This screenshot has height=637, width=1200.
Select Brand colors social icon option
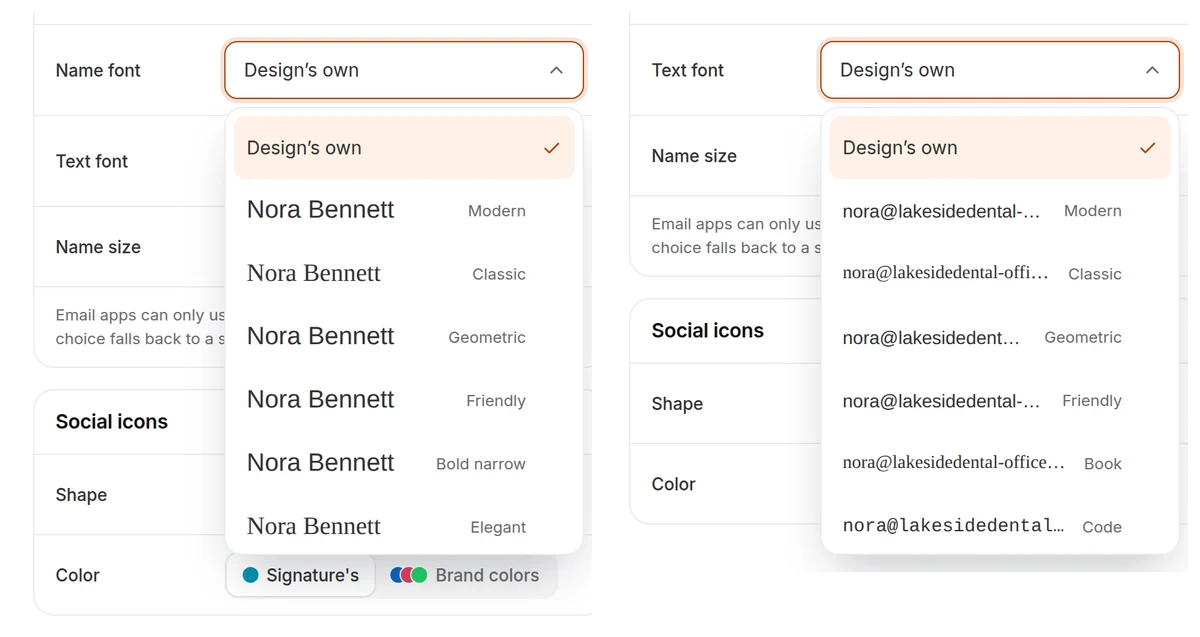tap(465, 575)
